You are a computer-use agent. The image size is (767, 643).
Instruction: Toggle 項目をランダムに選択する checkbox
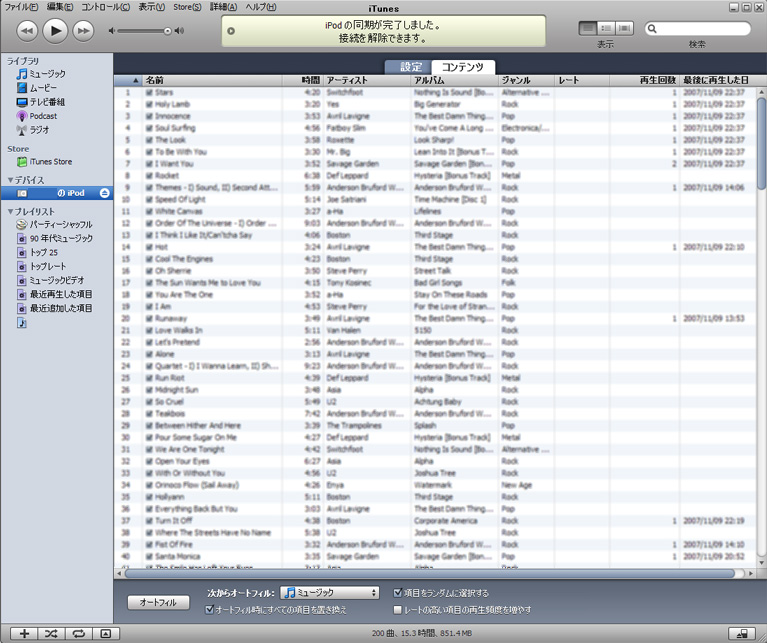[398, 593]
